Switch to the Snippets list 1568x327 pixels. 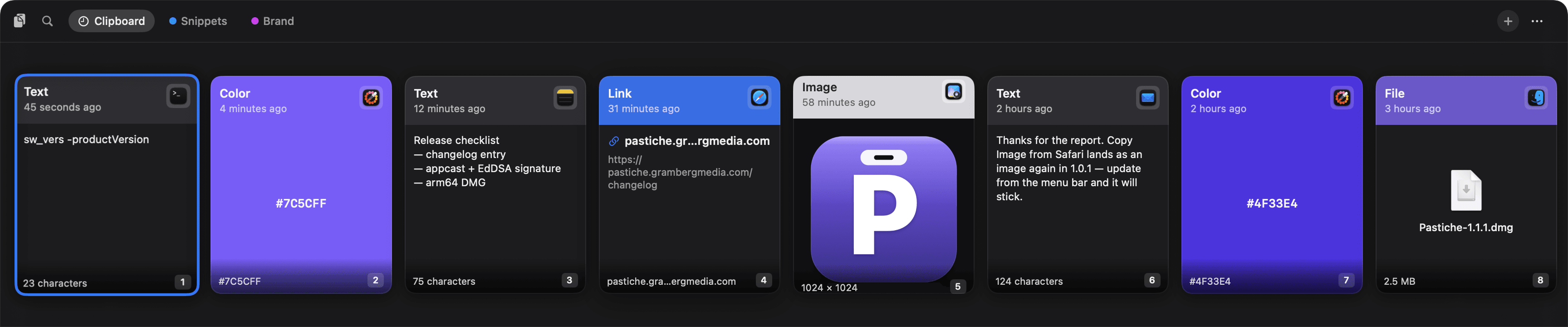click(198, 21)
